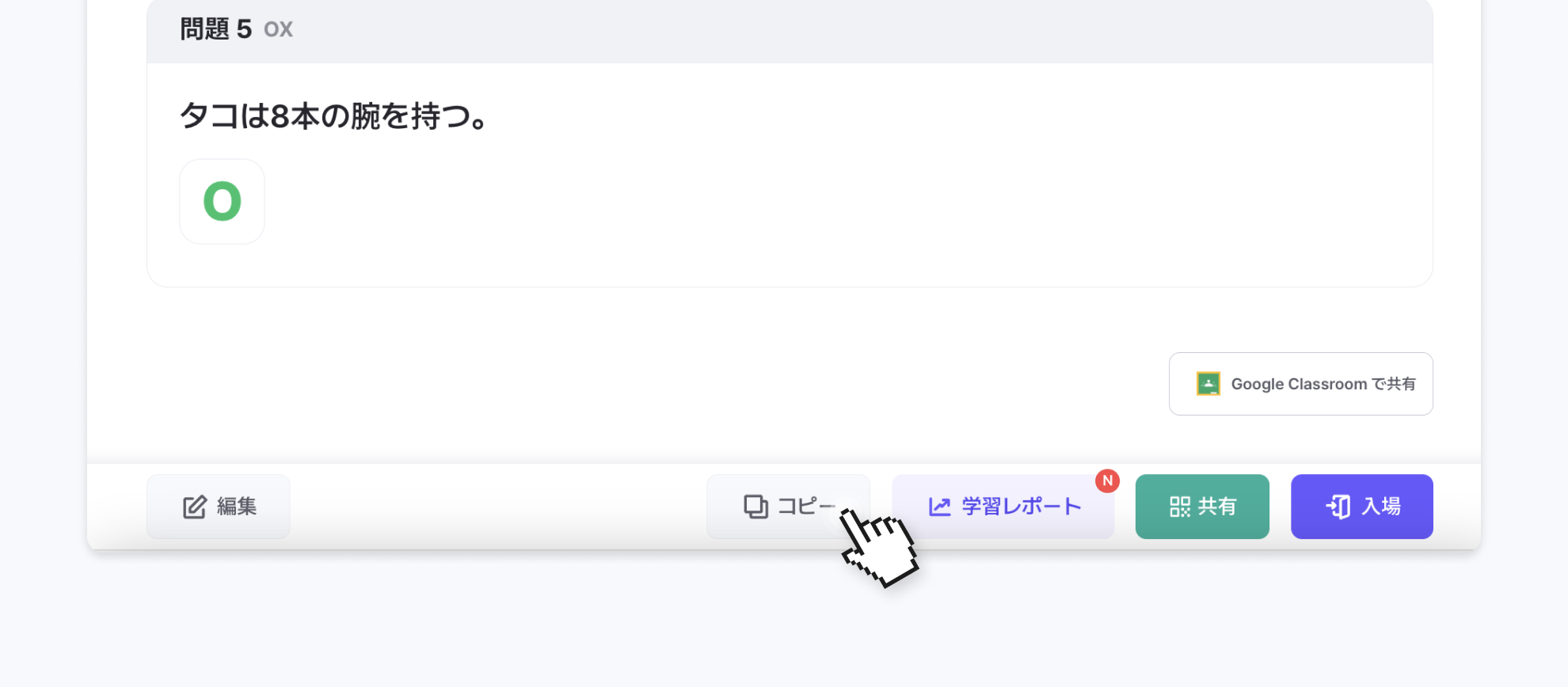Click the red N notification badge
Image resolution: width=1568 pixels, height=687 pixels.
1107,480
